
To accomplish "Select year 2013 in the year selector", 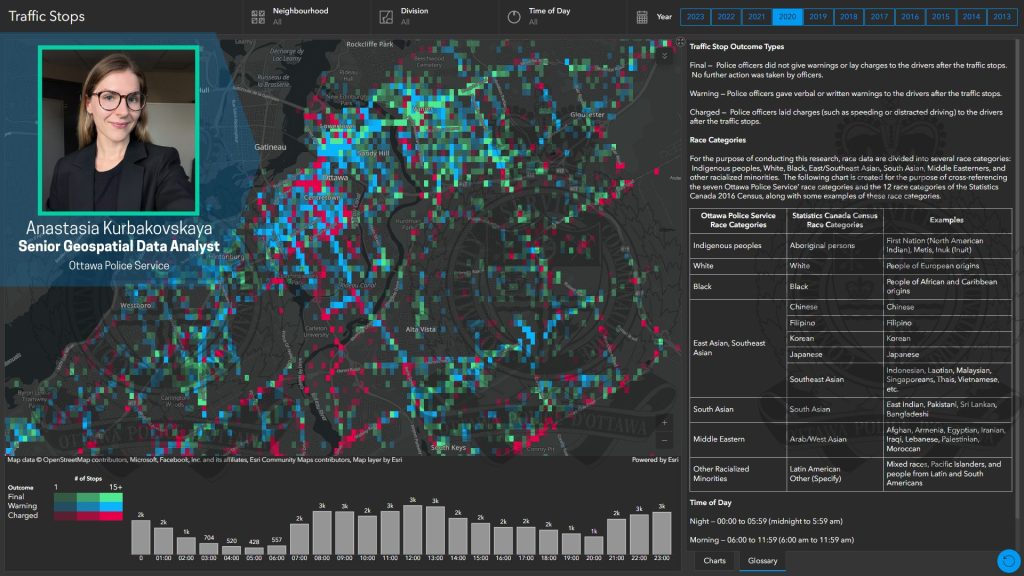I will (x=1000, y=17).
